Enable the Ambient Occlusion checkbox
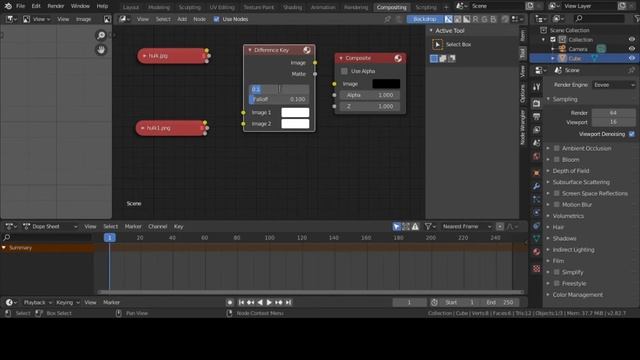Screen dimensions: 640x360 click(x=557, y=148)
